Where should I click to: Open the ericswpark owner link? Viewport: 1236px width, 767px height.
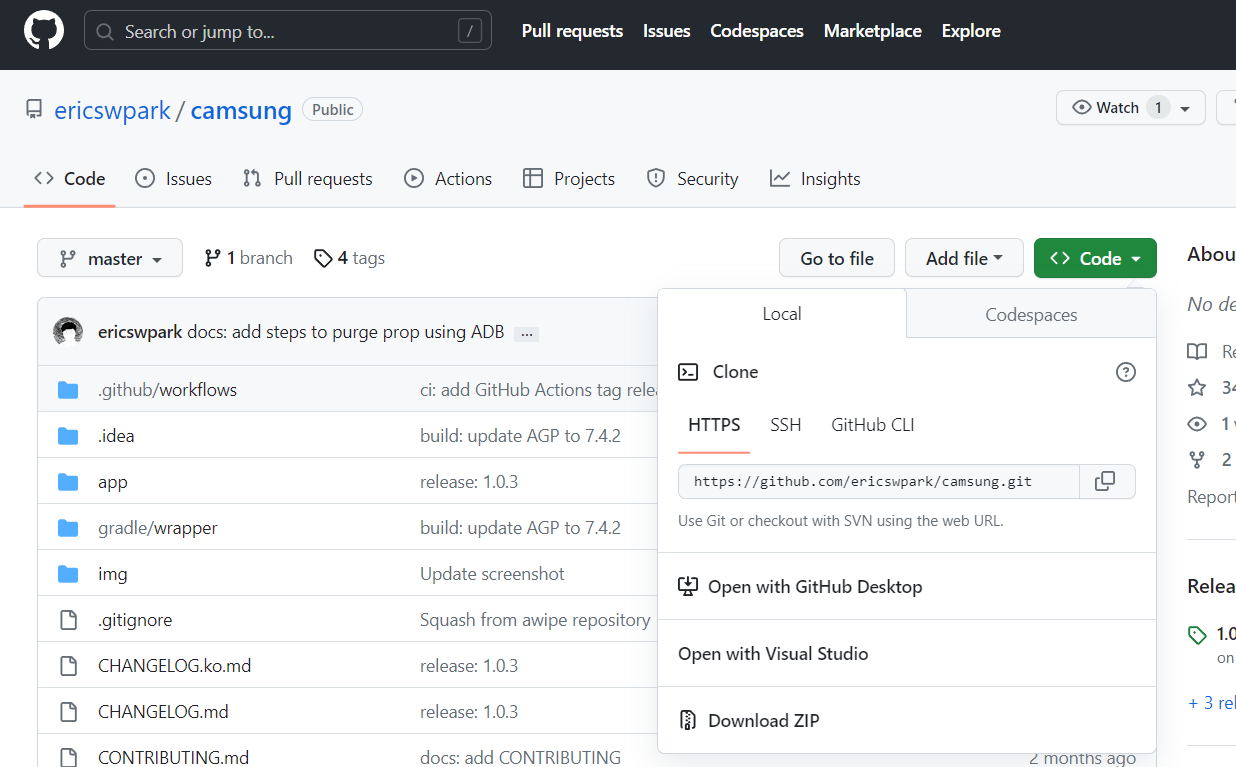coord(112,110)
